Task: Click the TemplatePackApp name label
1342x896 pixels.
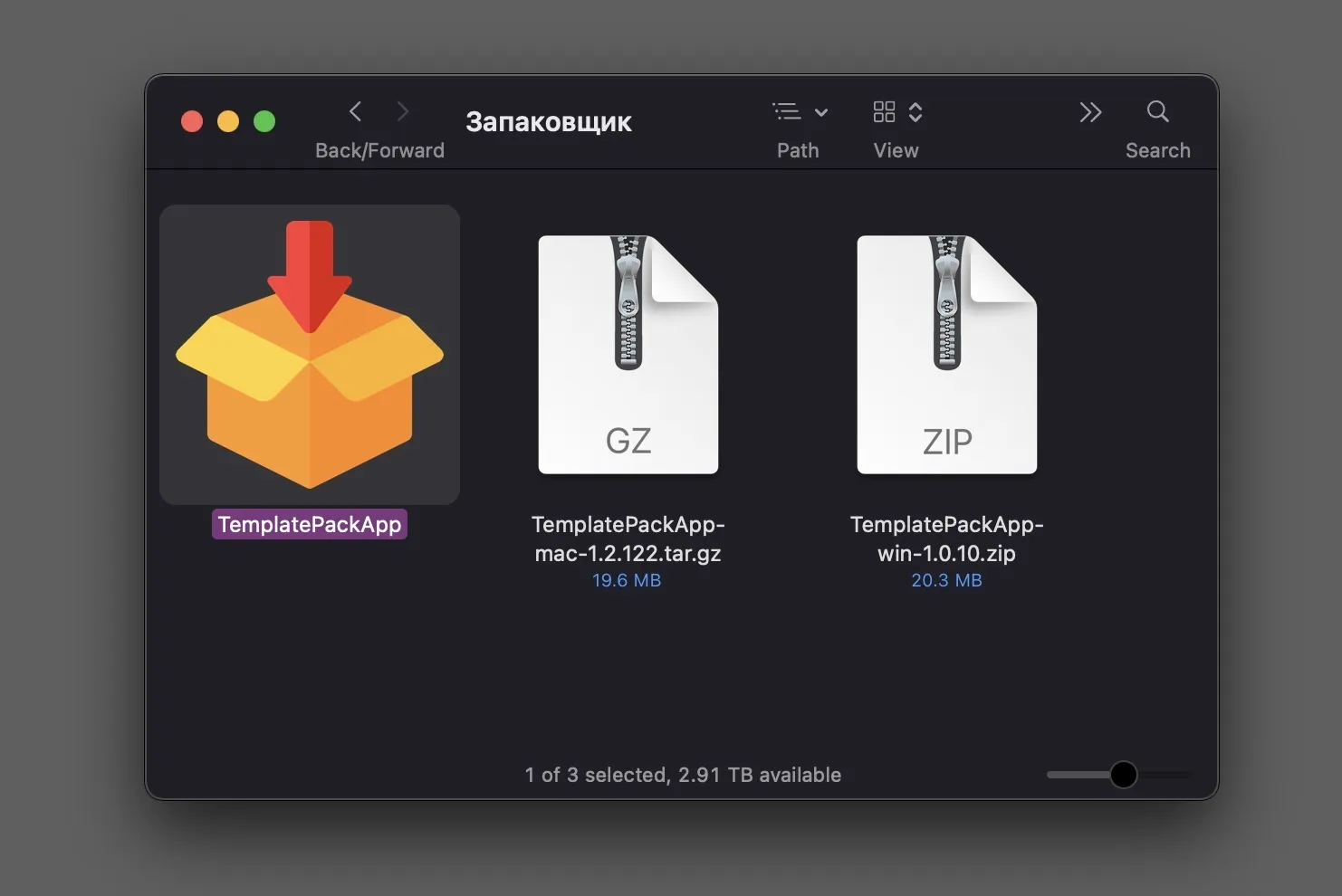Action: 310,525
